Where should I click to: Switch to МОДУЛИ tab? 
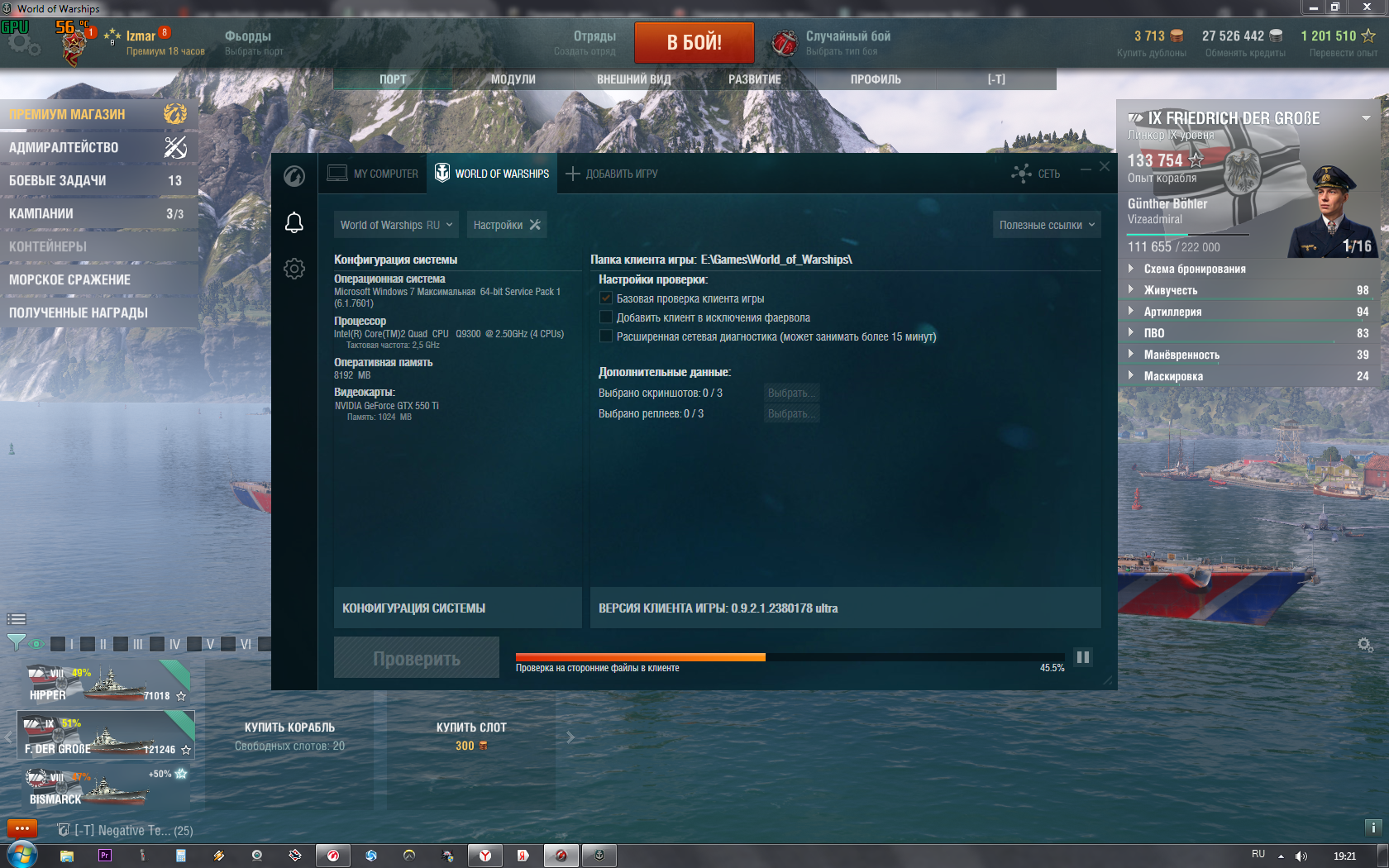click(513, 79)
